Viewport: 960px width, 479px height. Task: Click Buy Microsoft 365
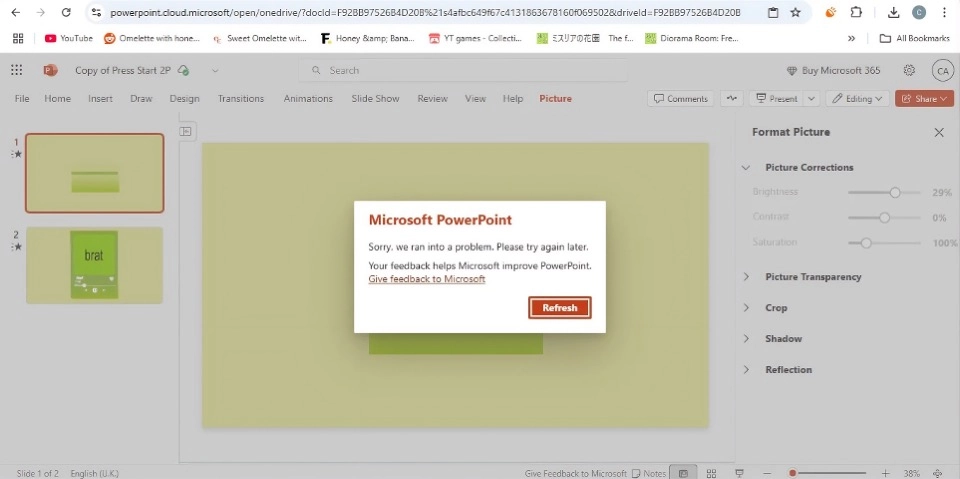(x=833, y=70)
